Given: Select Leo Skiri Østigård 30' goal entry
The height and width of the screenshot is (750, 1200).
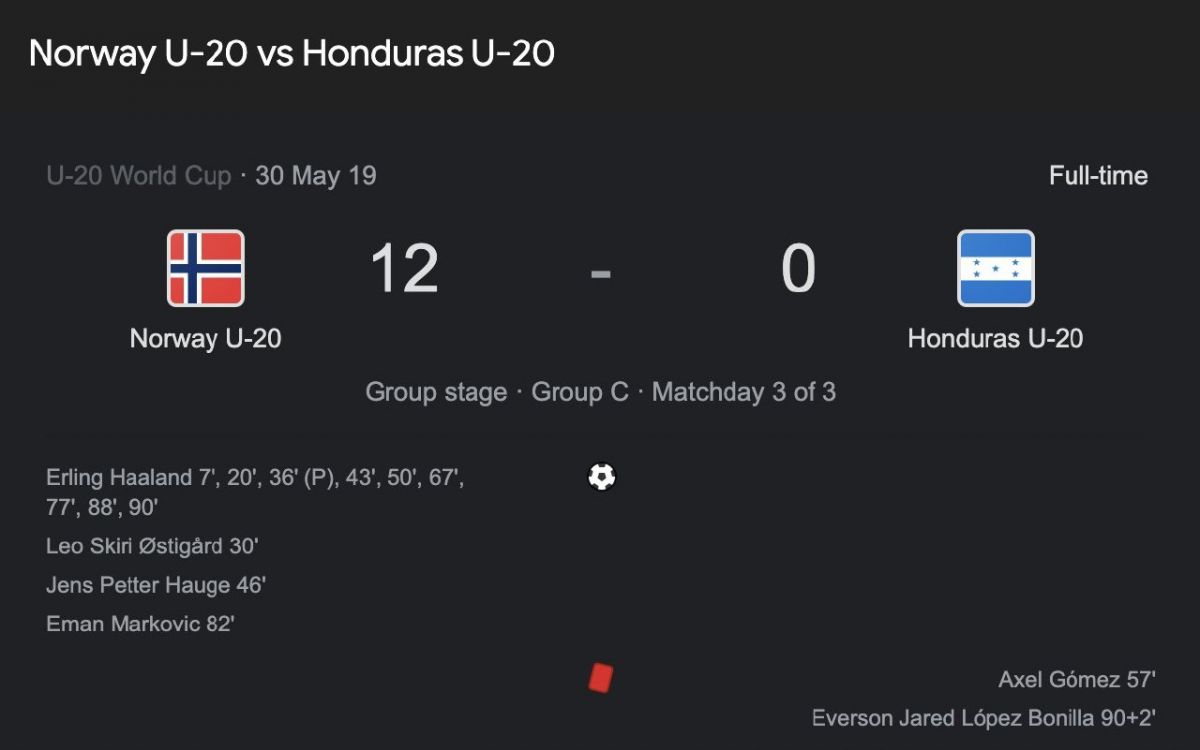Looking at the screenshot, I should [x=152, y=546].
